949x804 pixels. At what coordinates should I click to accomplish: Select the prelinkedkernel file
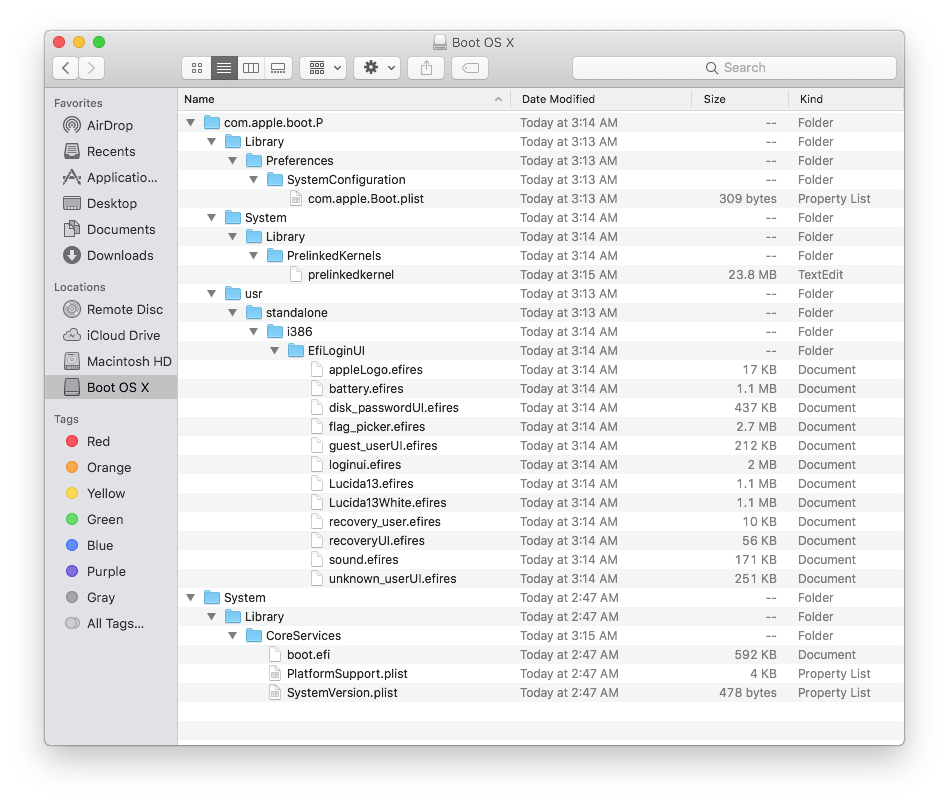pos(540,275)
